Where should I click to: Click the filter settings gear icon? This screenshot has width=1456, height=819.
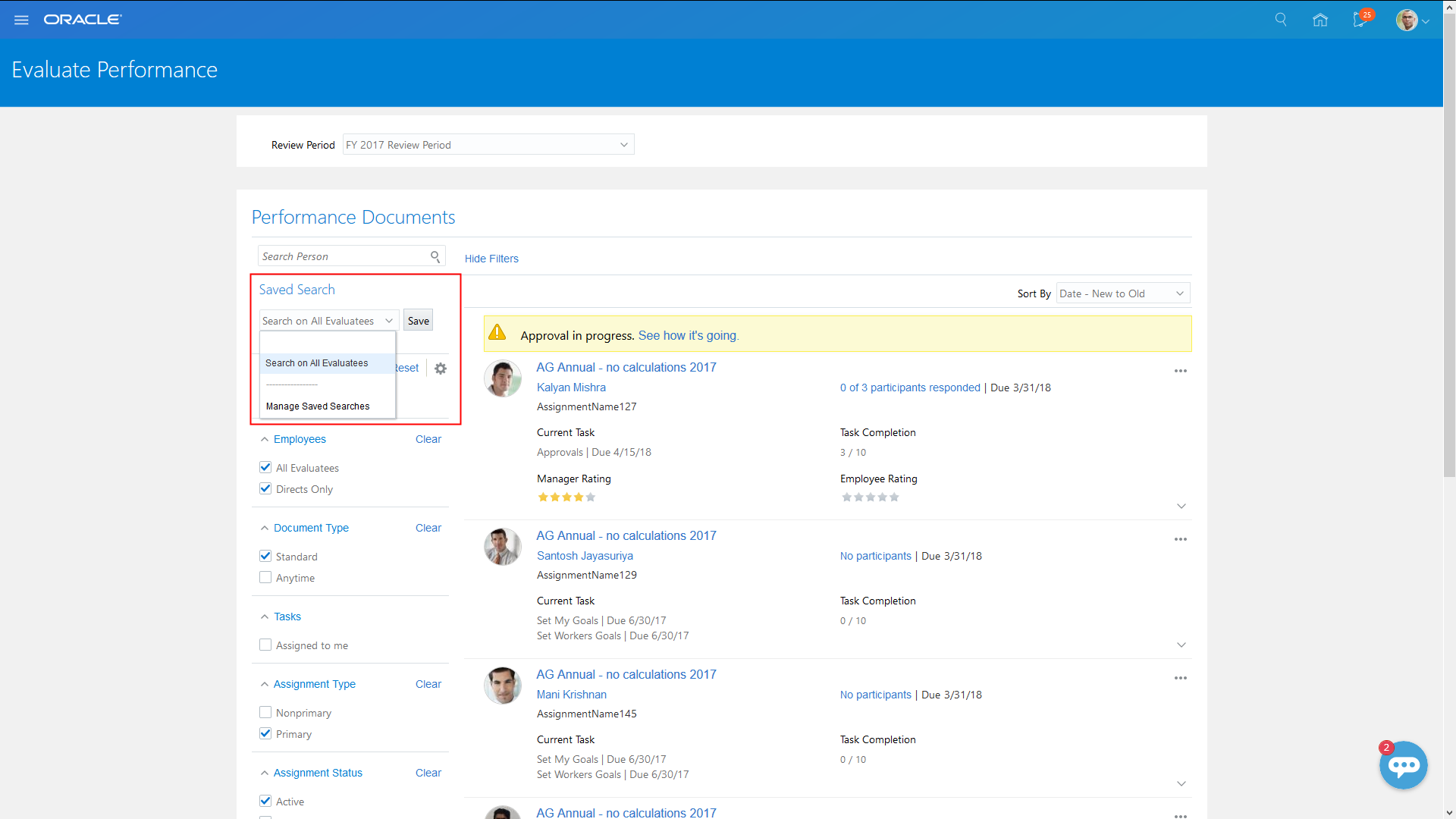pyautogui.click(x=441, y=369)
